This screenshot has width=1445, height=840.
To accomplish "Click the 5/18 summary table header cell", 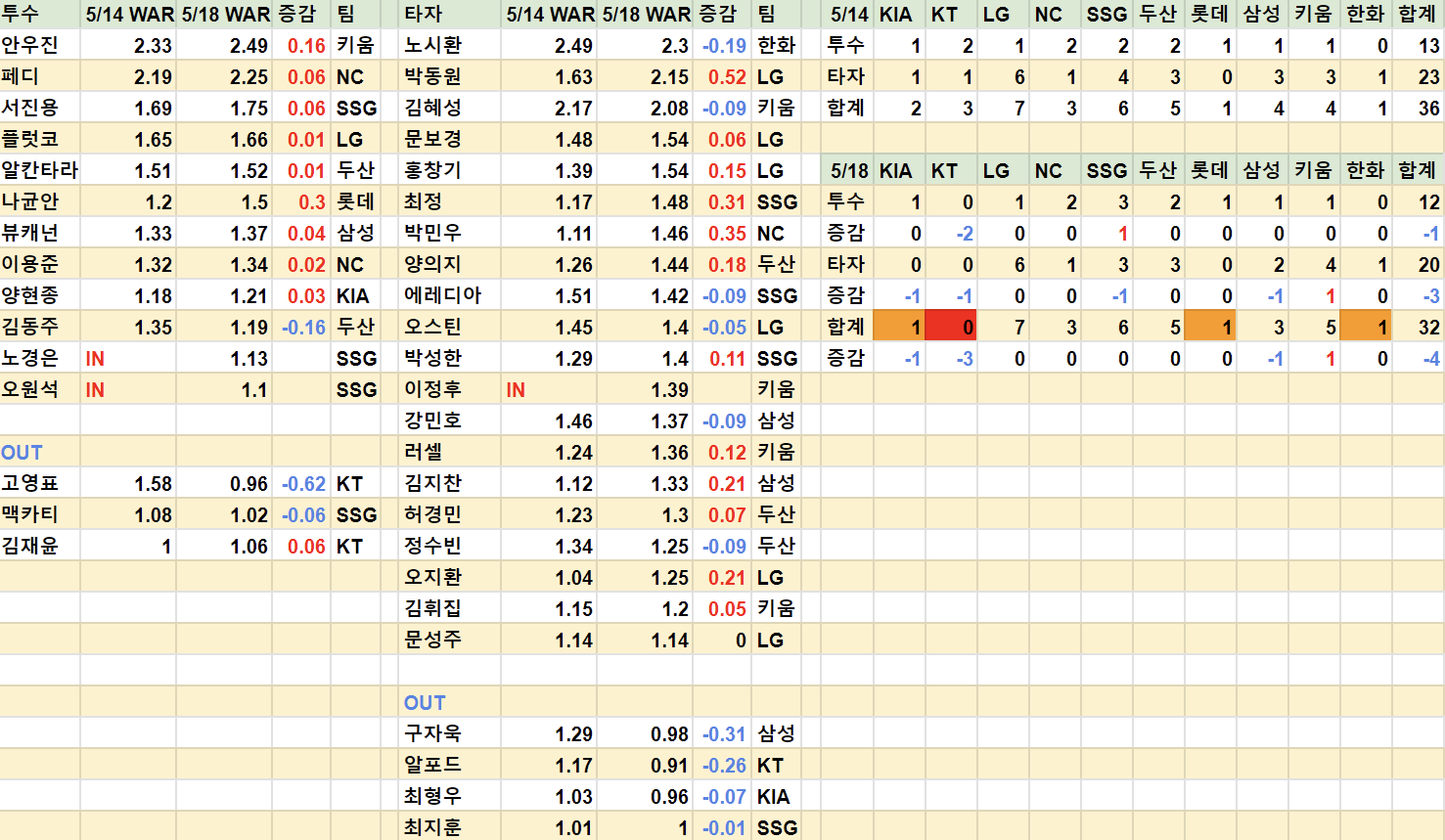I will coord(848,171).
